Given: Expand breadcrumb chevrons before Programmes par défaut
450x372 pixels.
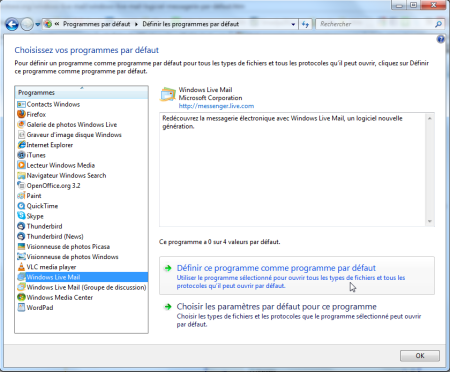Looking at the screenshot, I should [x=57, y=24].
